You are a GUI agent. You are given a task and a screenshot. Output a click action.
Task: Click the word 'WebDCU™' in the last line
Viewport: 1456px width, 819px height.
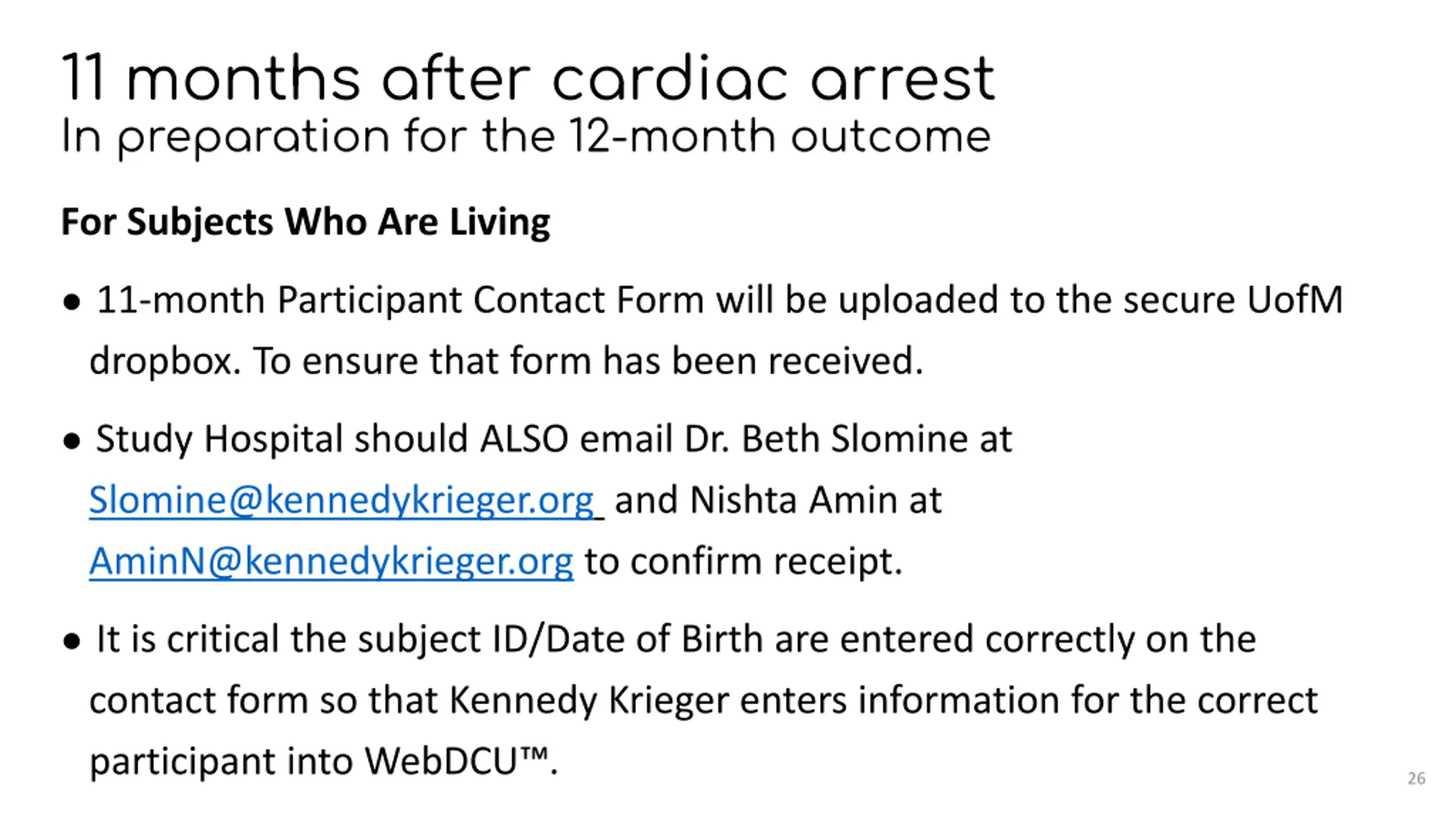coord(457,761)
